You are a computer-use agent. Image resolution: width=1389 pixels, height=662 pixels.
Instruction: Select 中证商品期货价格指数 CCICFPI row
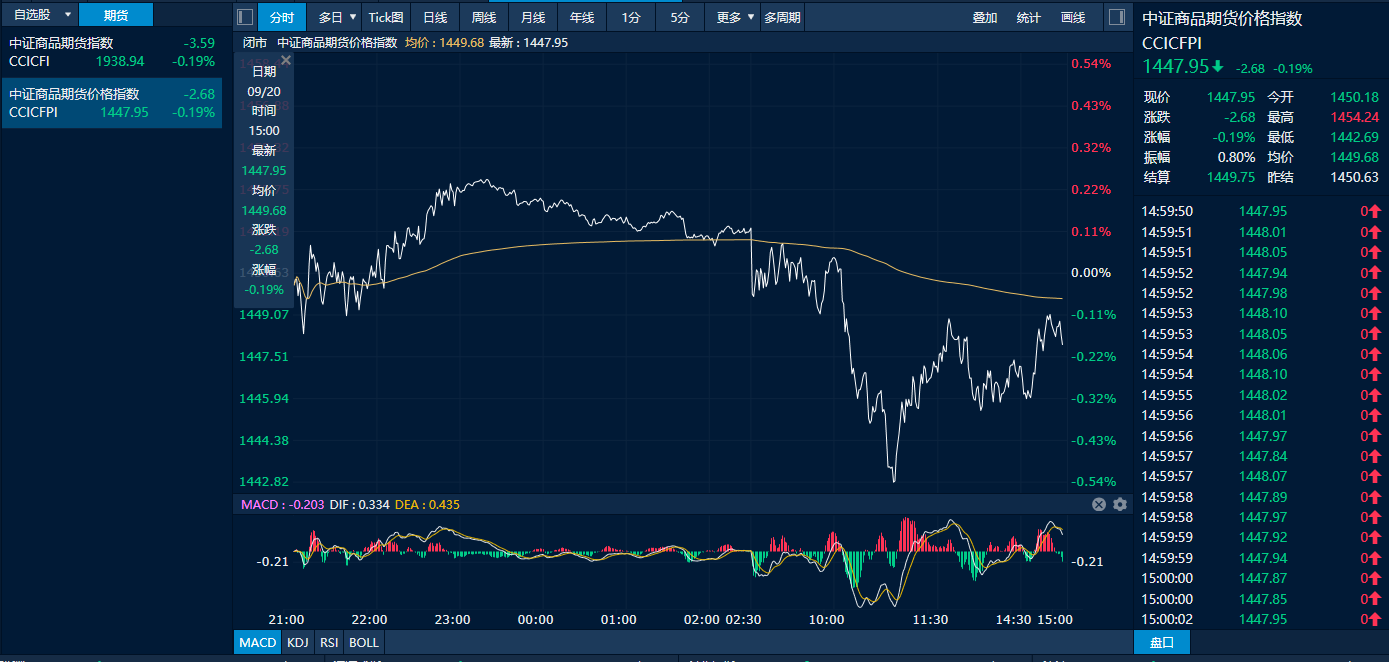[111, 103]
